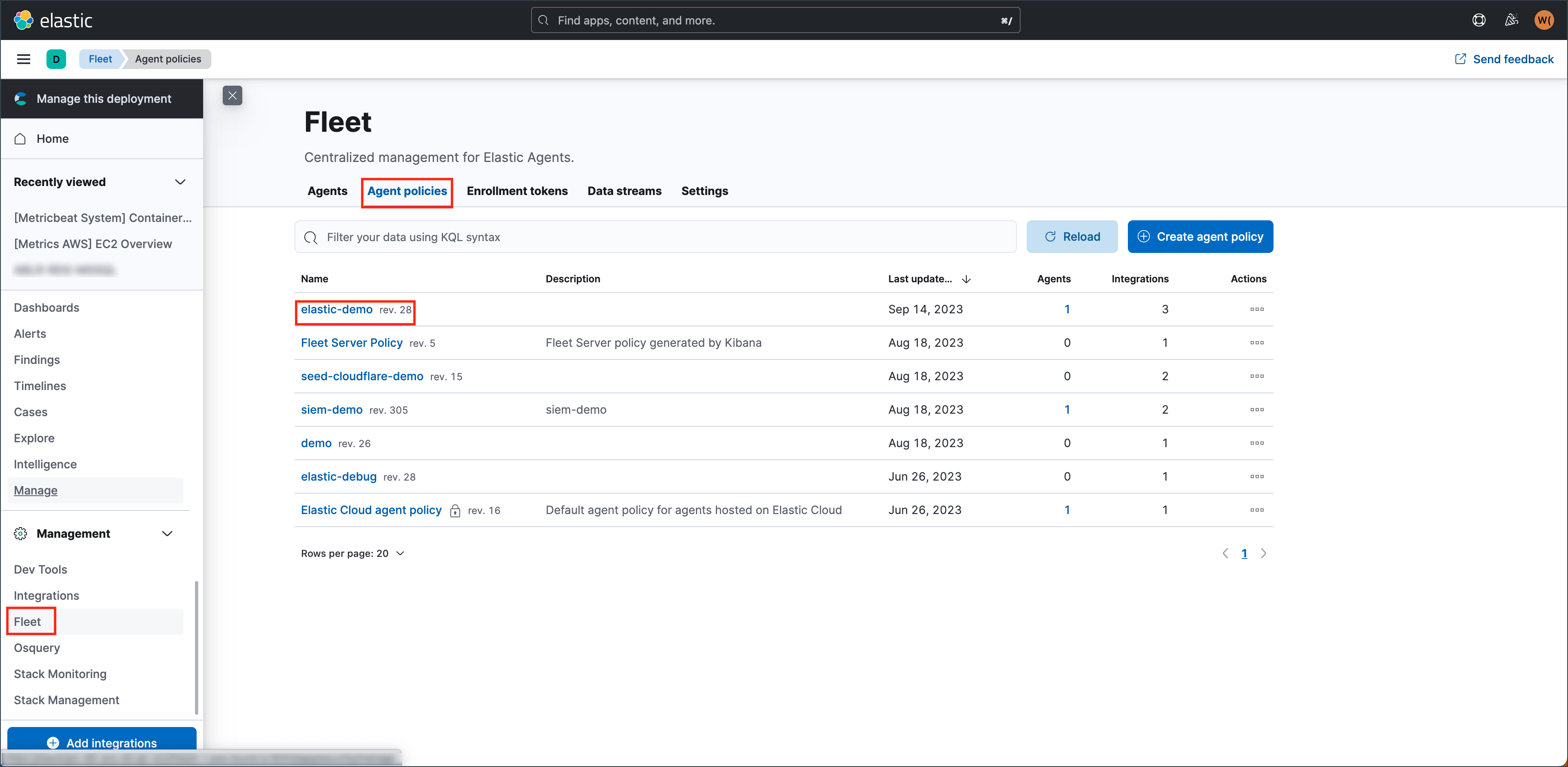Open the Rows per page dropdown
The height and width of the screenshot is (767, 1568).
(353, 553)
